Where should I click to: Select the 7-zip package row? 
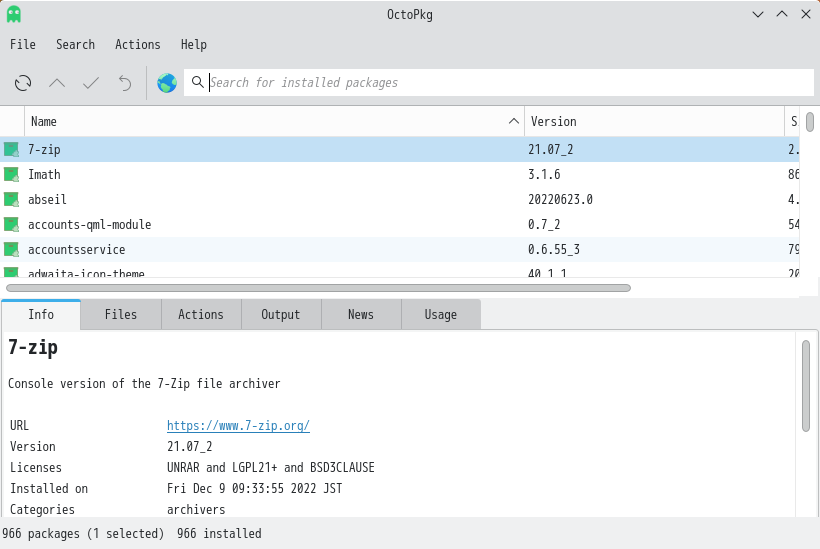point(400,150)
